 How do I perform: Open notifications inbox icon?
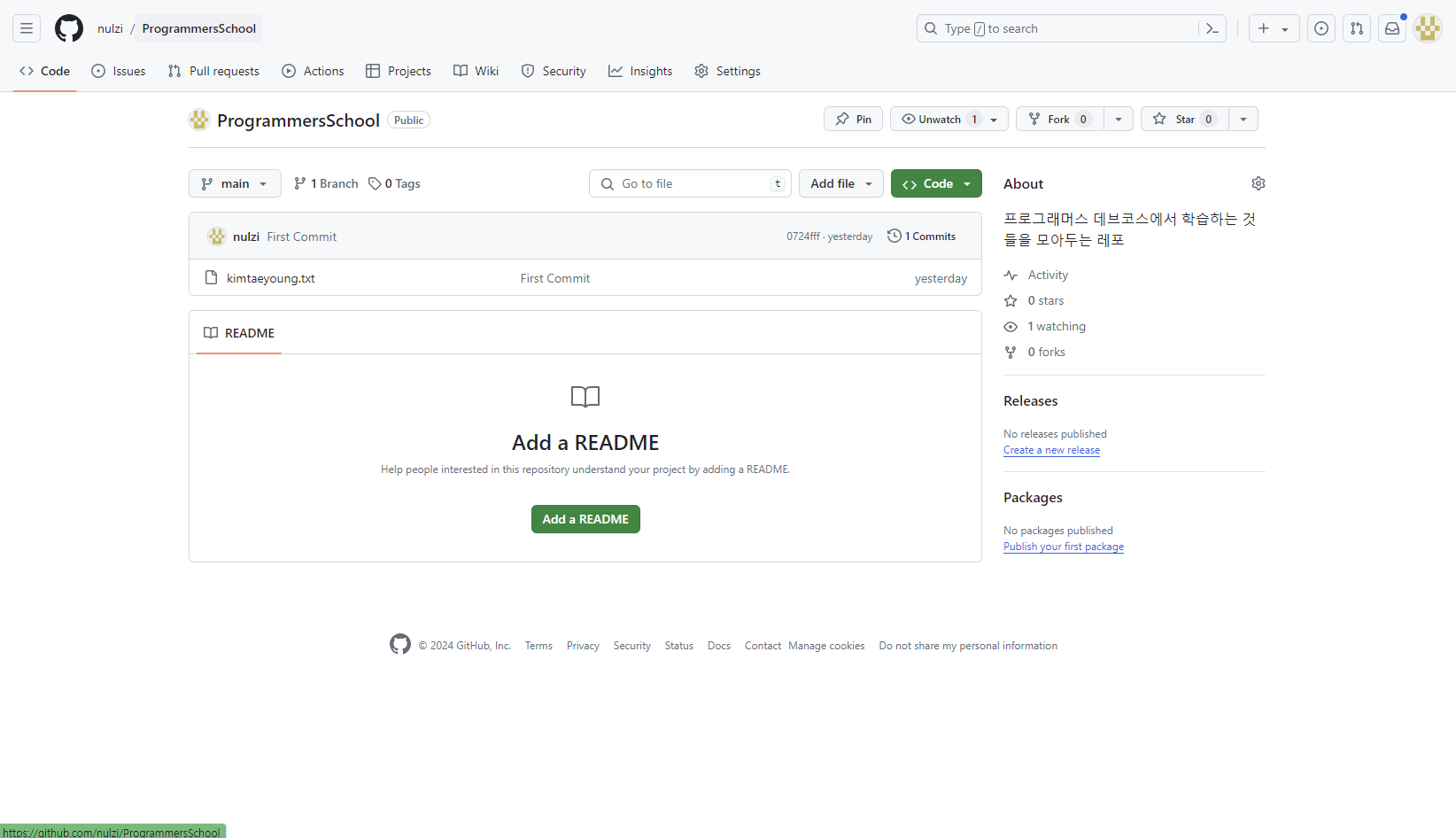pos(1392,28)
